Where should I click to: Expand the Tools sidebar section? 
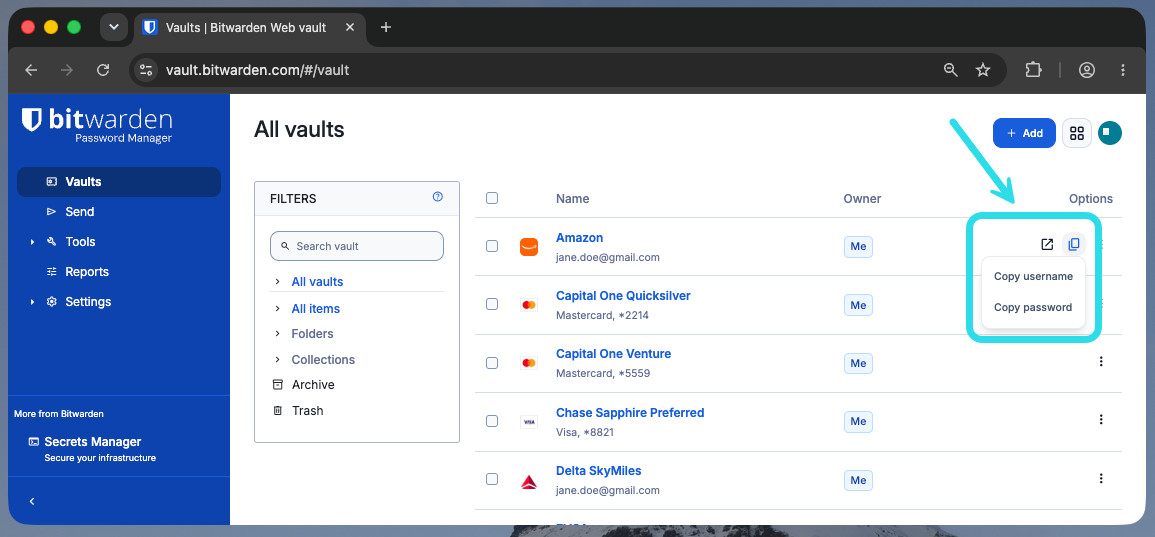coord(32,242)
